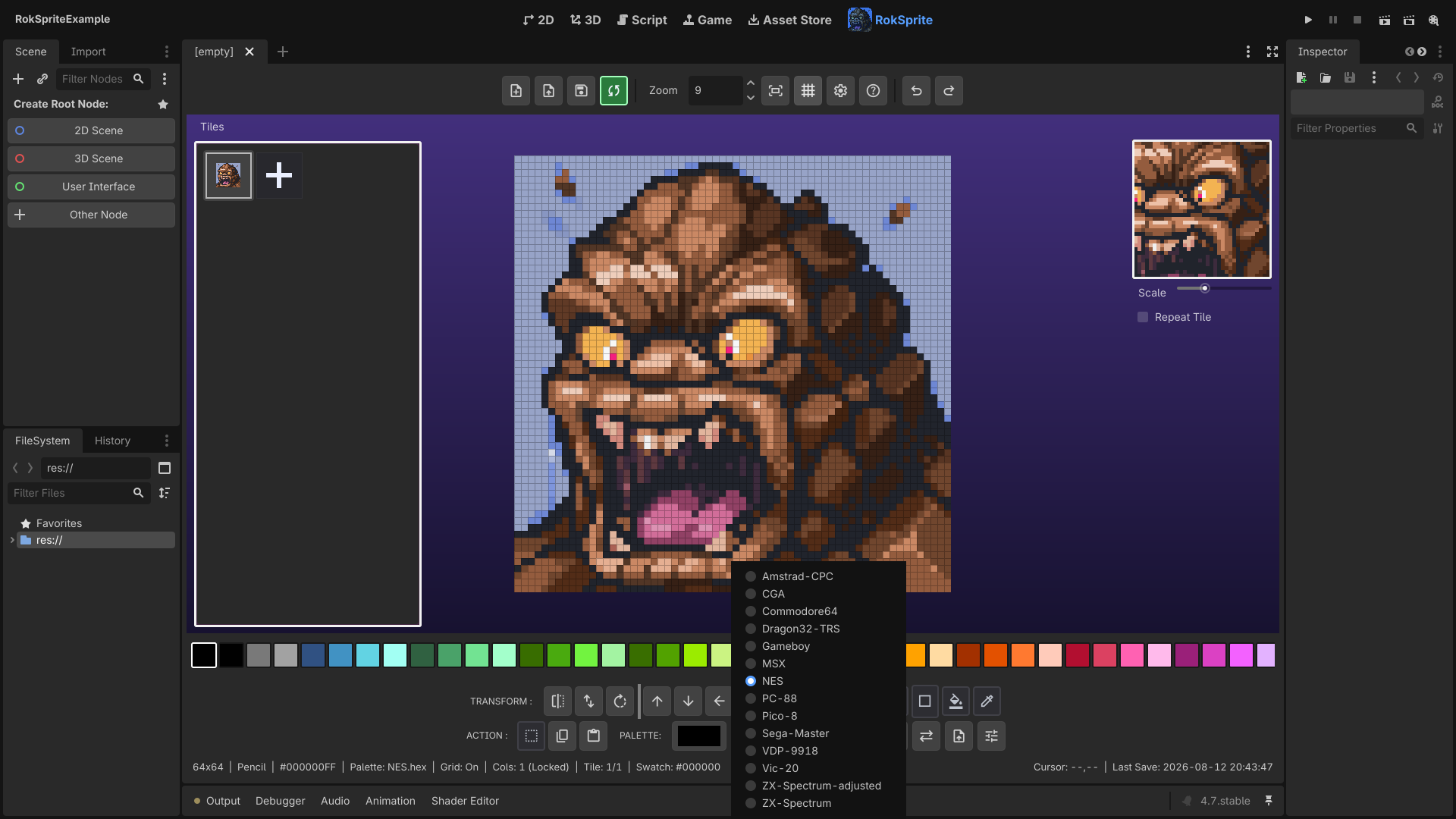Run the project with the play button
The width and height of the screenshot is (1456, 819).
(x=1308, y=20)
